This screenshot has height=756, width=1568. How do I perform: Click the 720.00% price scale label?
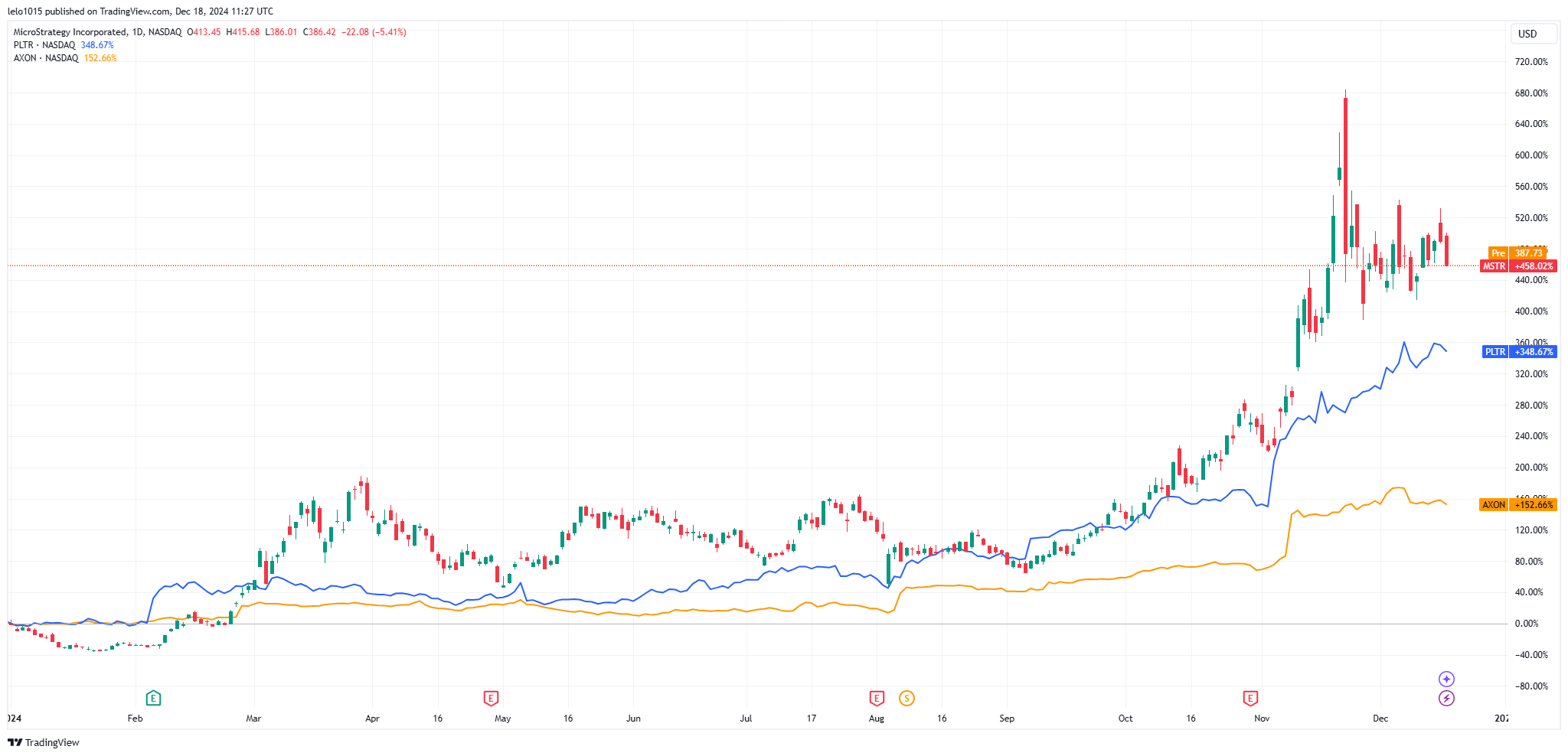click(x=1531, y=62)
